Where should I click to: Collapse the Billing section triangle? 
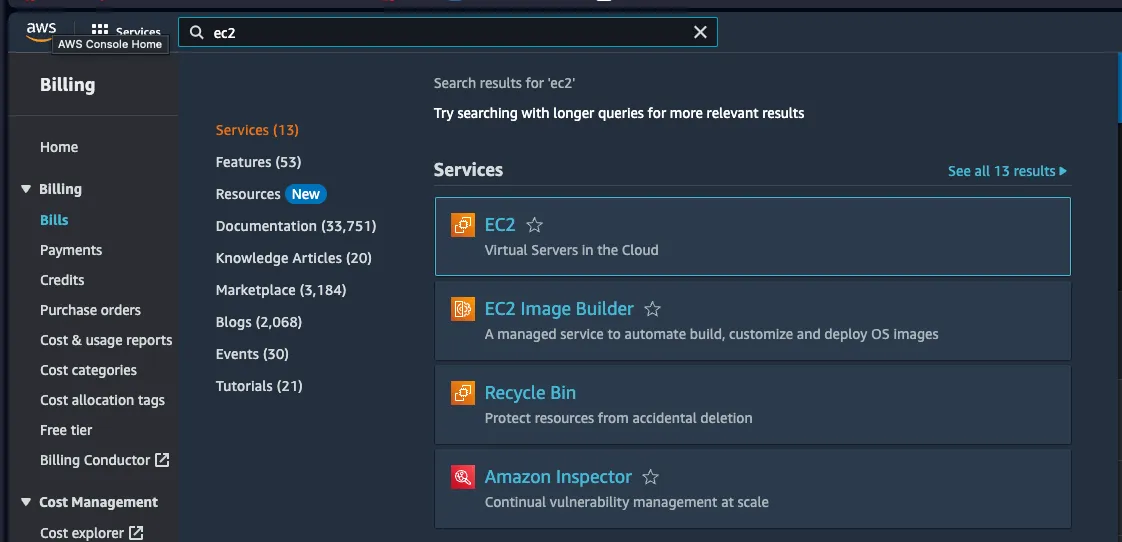[26, 189]
